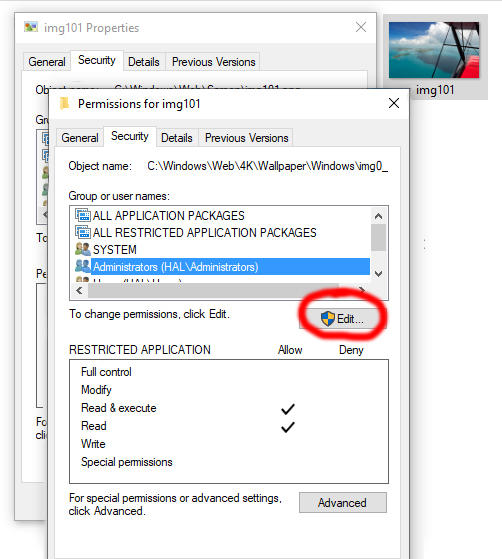
Task: Click the Allow checkmark for Read
Action: 288,427
